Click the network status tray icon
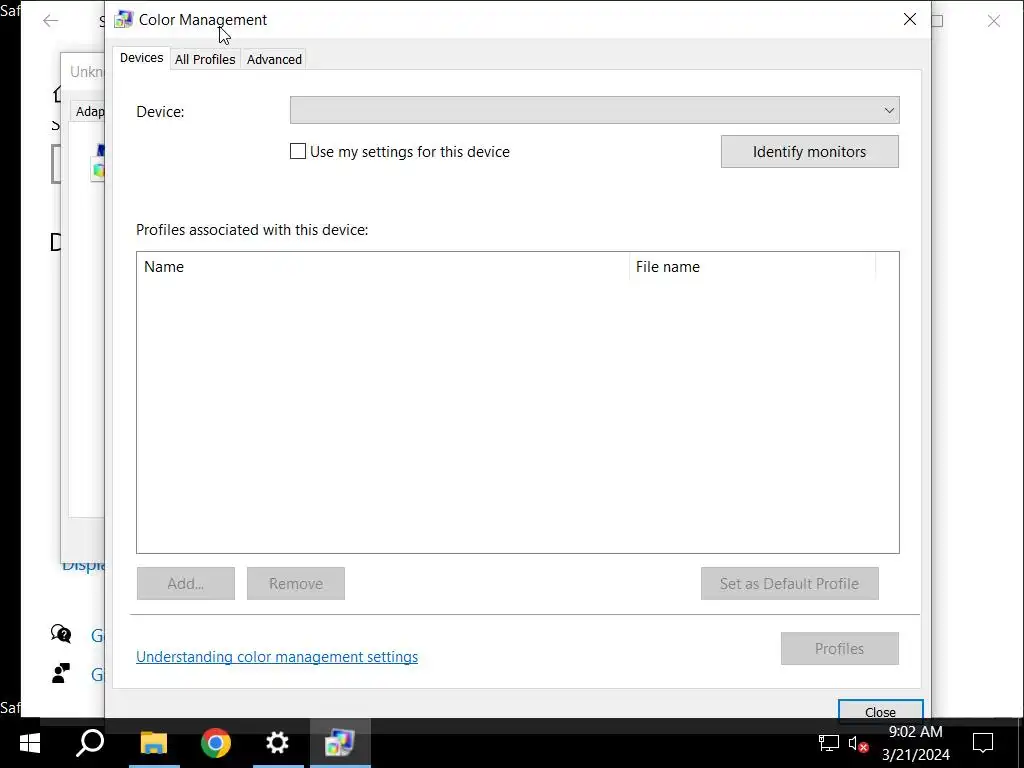The image size is (1024, 768). tap(829, 743)
